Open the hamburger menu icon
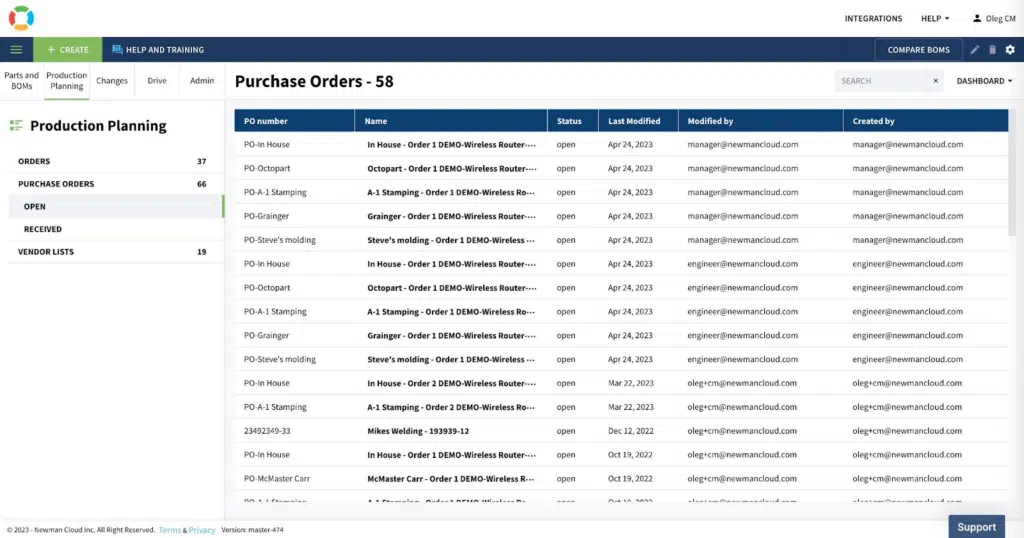1024x538 pixels. [x=16, y=50]
